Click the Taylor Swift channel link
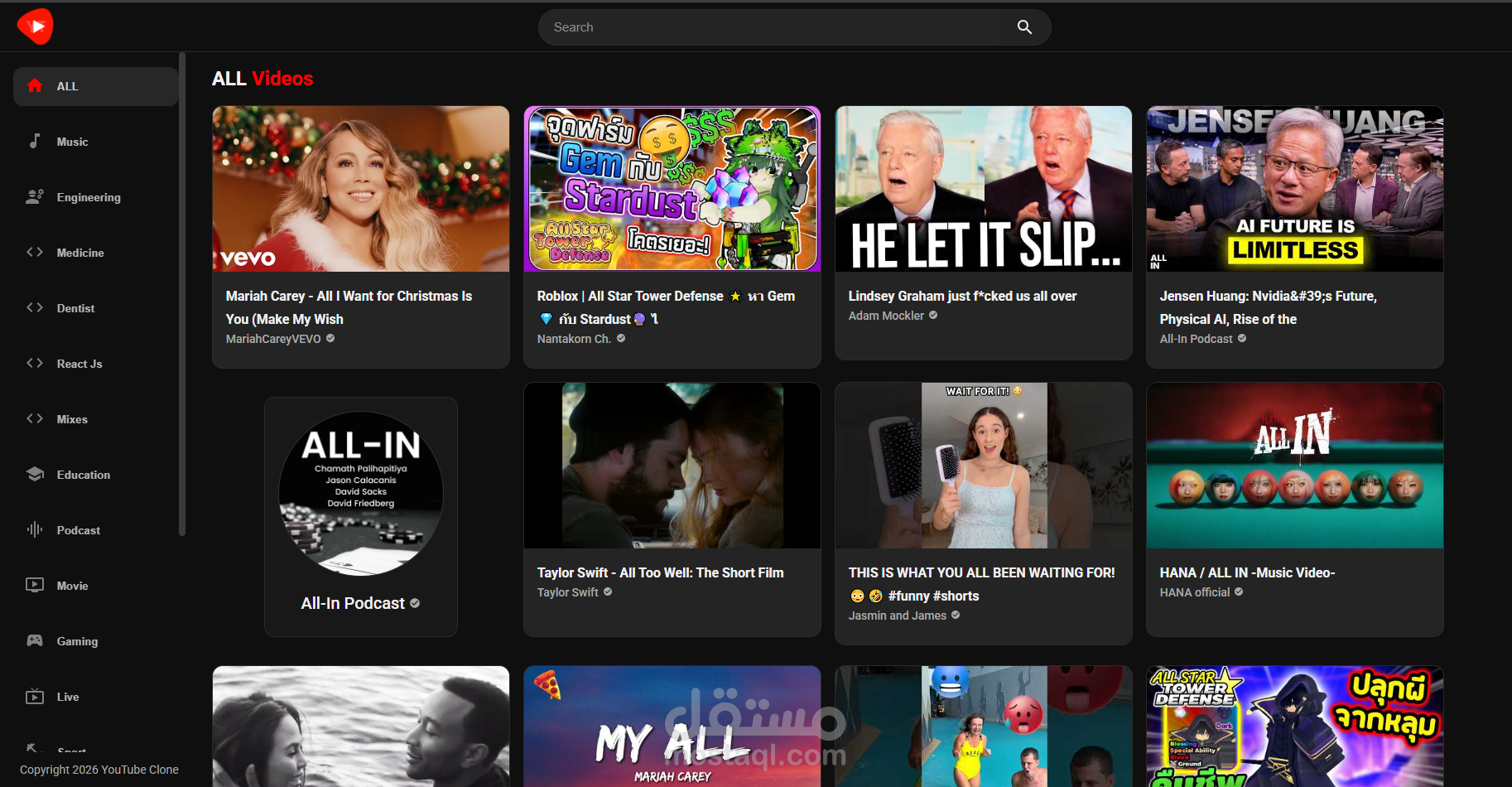 point(567,592)
